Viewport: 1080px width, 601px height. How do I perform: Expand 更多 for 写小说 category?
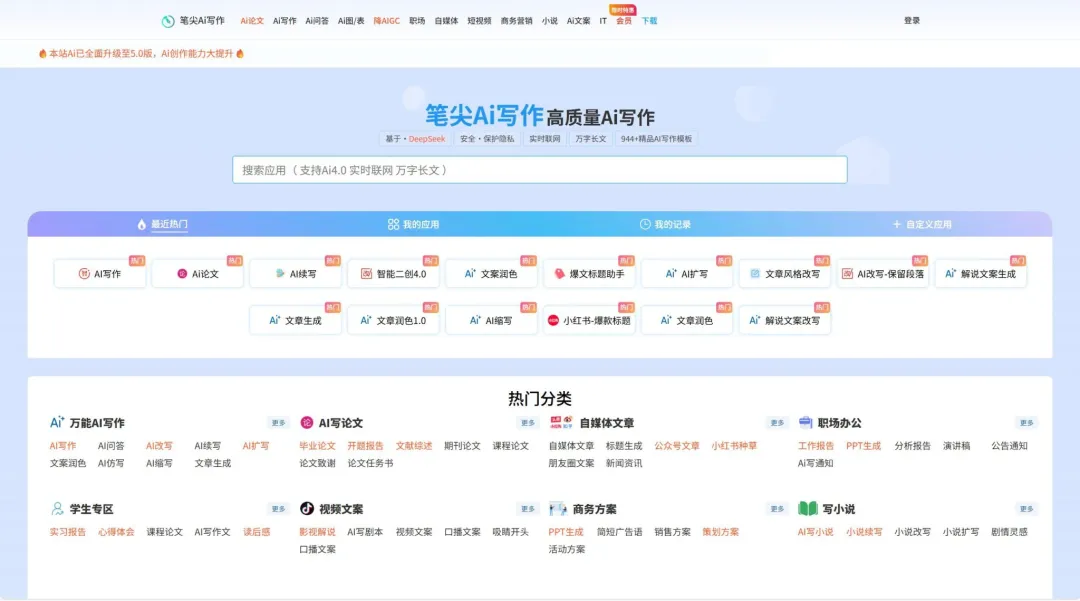click(x=1026, y=509)
